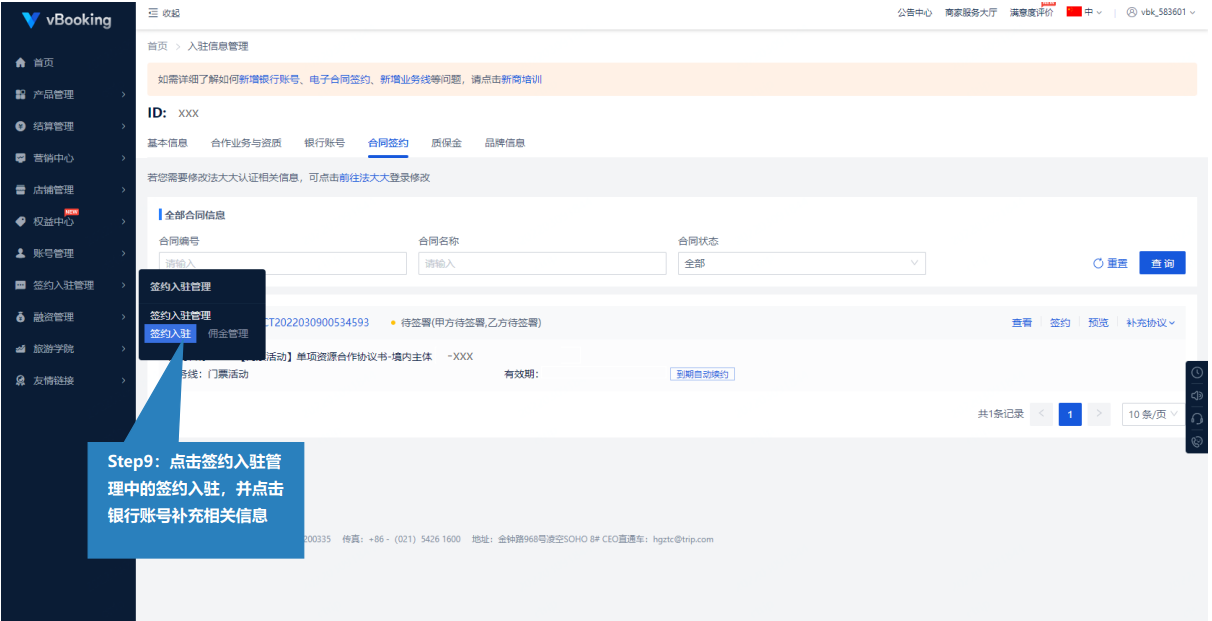Open the language selector next to the flag
The image size is (1212, 621).
[1084, 12]
